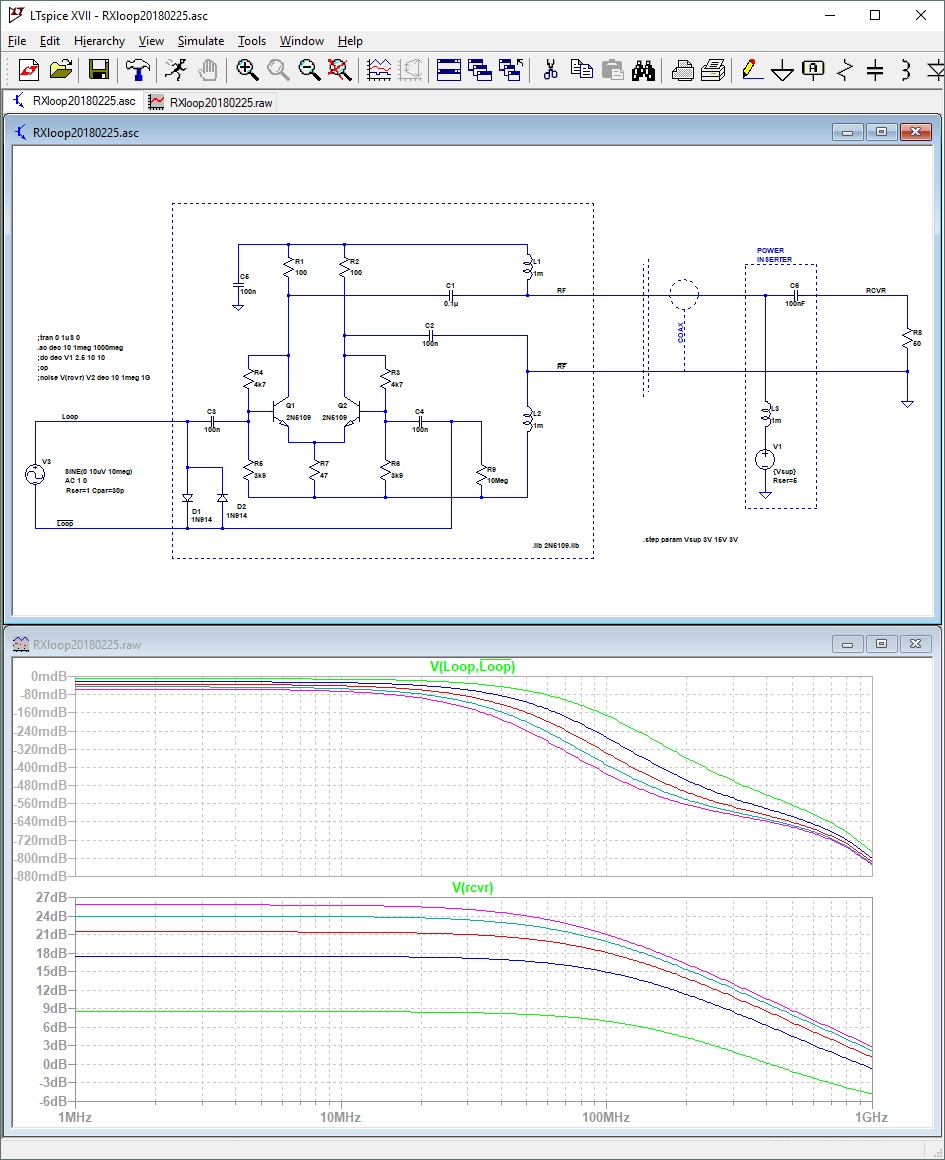Open the Control Panel hammer icon
This screenshot has width=945, height=1160.
click(x=136, y=70)
